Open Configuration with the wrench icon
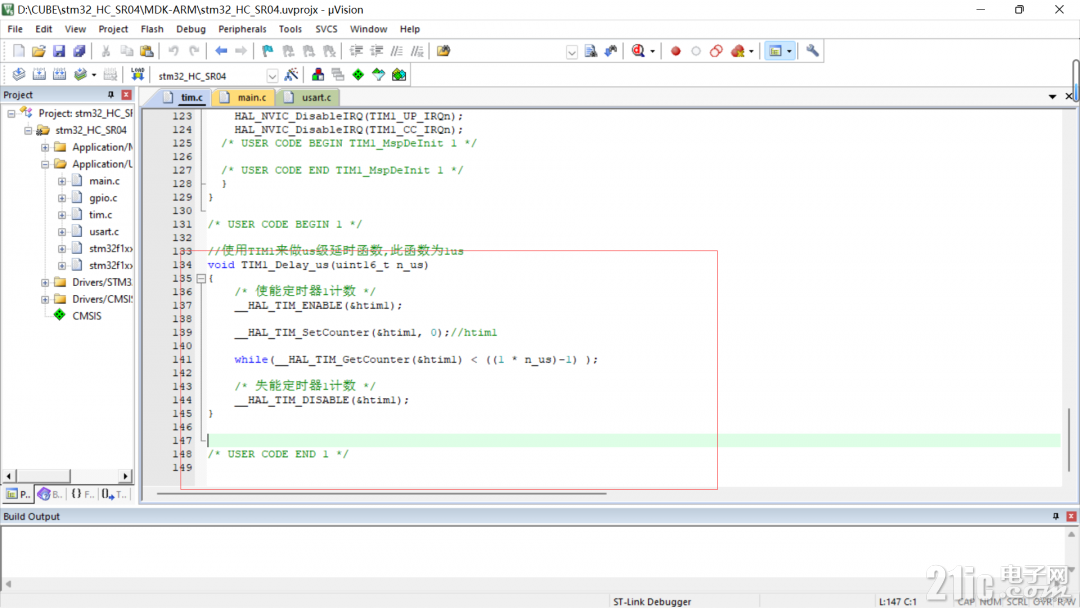 point(813,51)
